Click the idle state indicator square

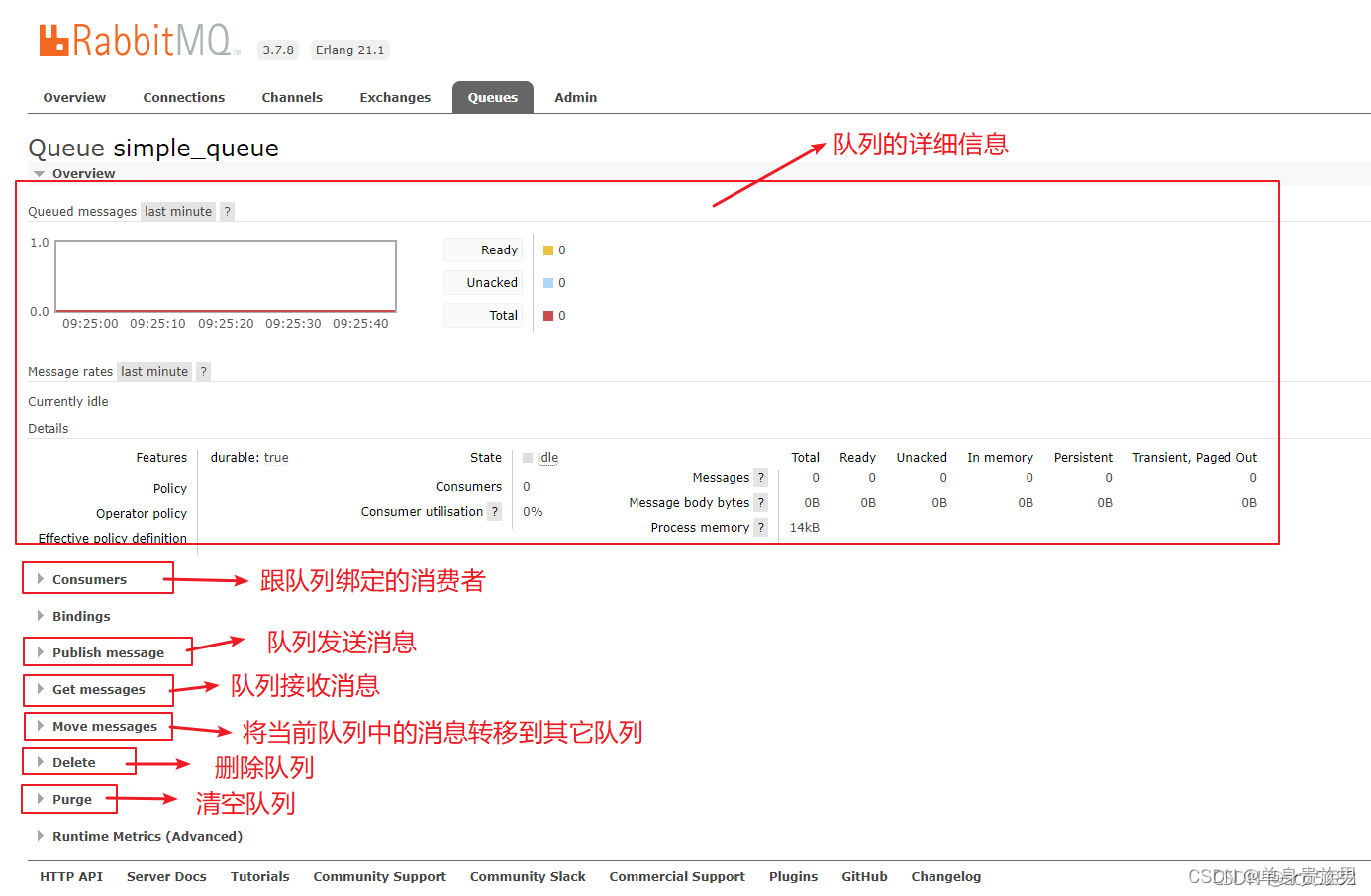point(528,458)
